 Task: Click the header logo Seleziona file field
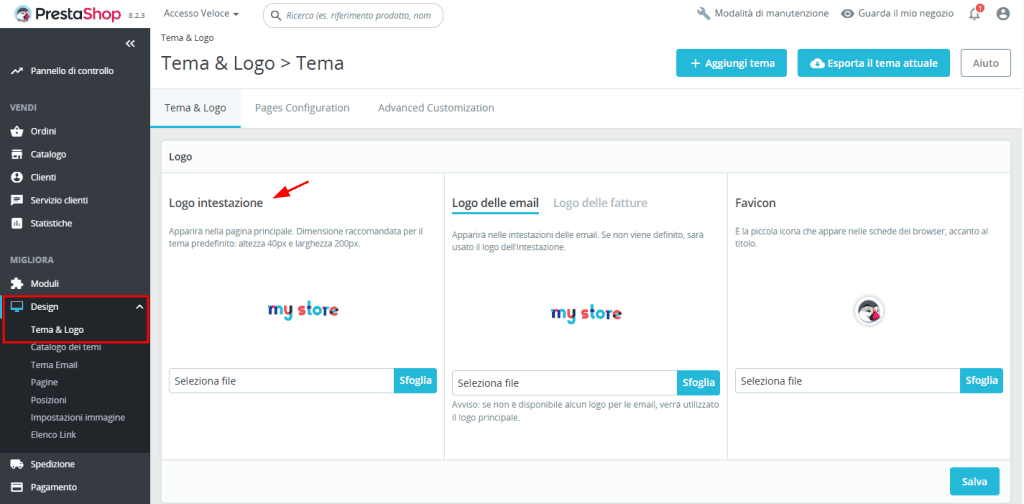pos(281,381)
